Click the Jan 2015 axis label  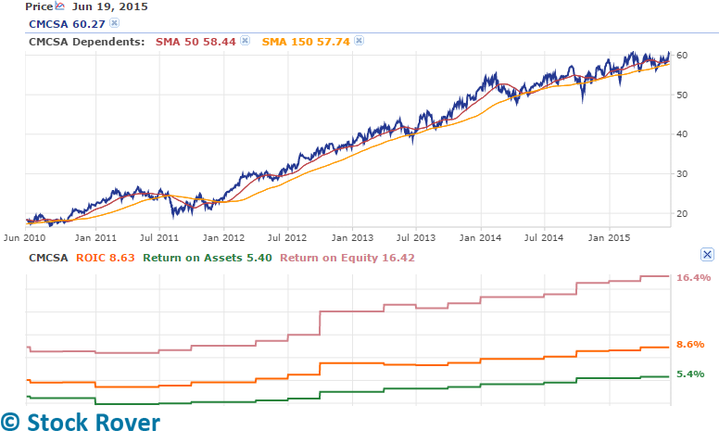(609, 238)
